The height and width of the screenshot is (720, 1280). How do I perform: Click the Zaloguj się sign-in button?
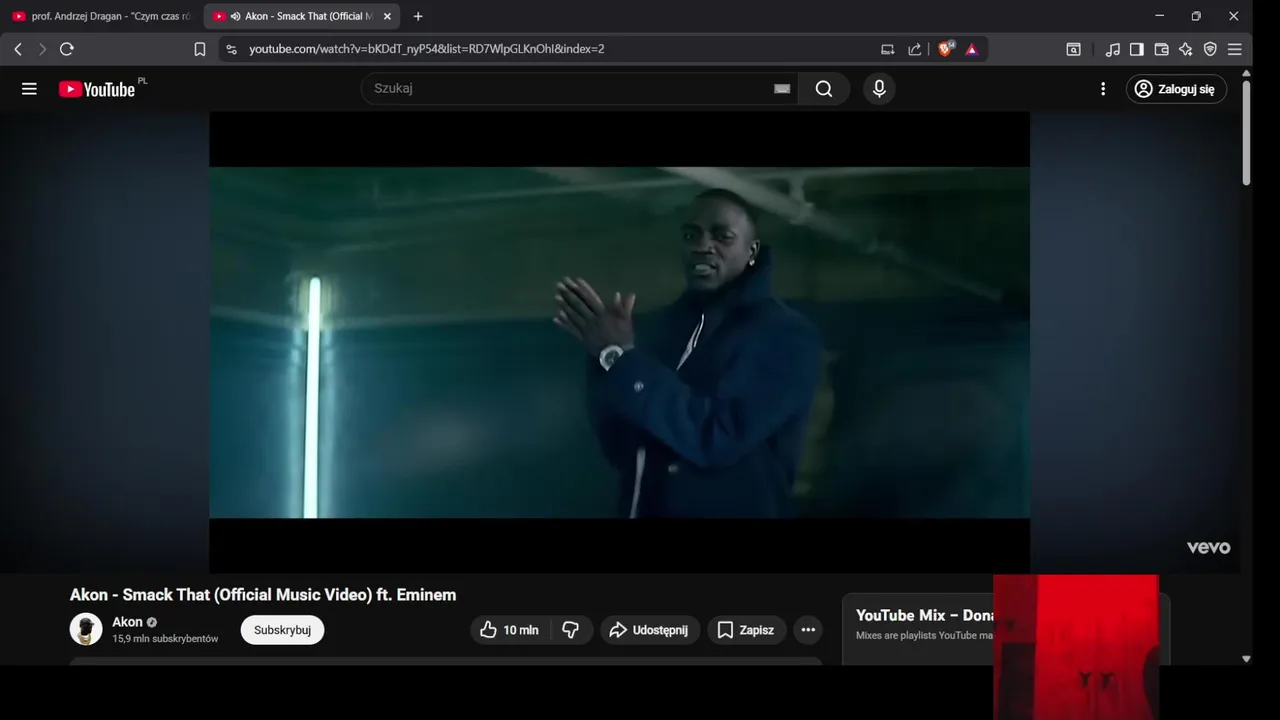pos(1176,89)
